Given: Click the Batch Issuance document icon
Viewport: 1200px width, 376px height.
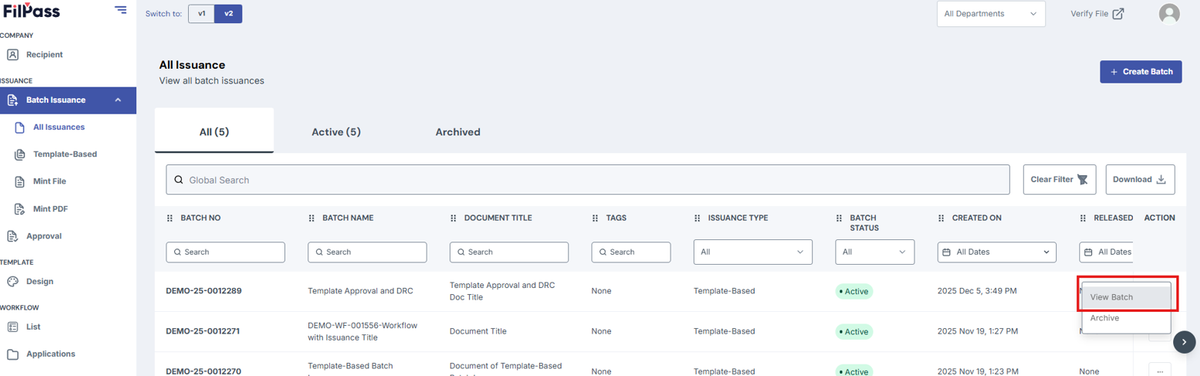Looking at the screenshot, I should point(13,100).
